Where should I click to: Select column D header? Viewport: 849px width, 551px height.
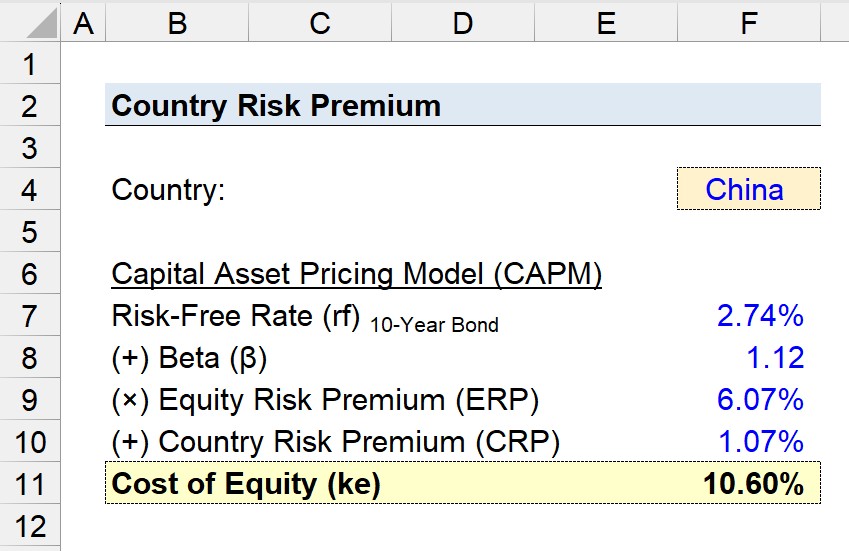point(463,23)
